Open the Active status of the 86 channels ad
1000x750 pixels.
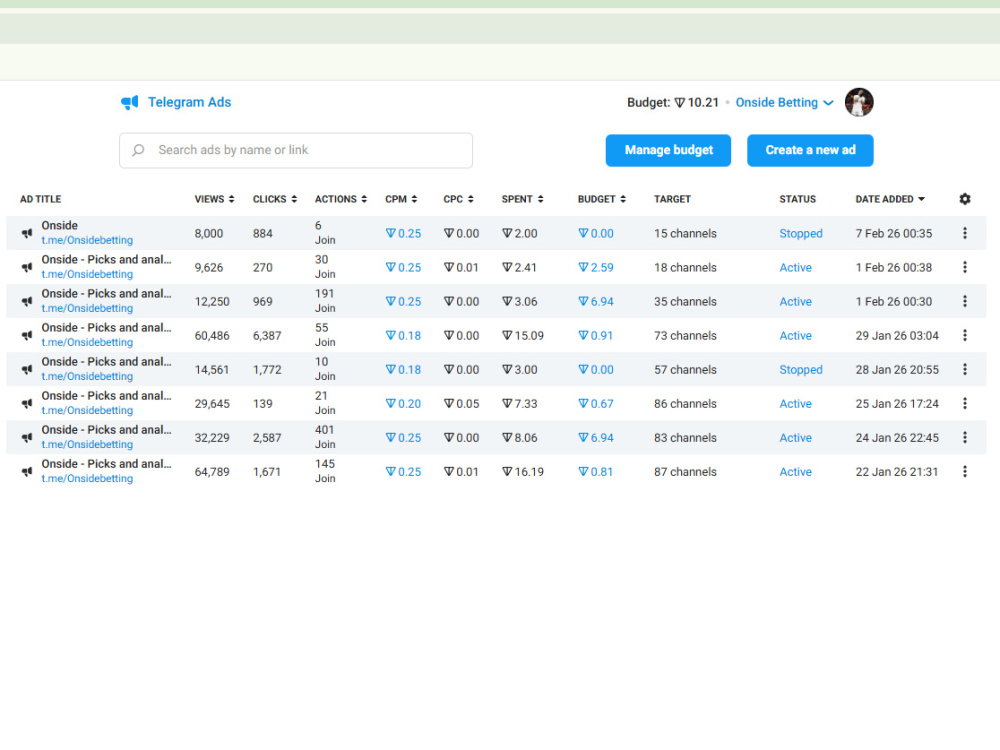tap(795, 404)
